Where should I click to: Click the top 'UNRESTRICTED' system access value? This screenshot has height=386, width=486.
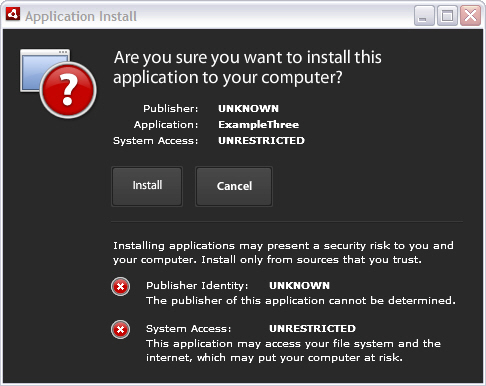click(261, 141)
